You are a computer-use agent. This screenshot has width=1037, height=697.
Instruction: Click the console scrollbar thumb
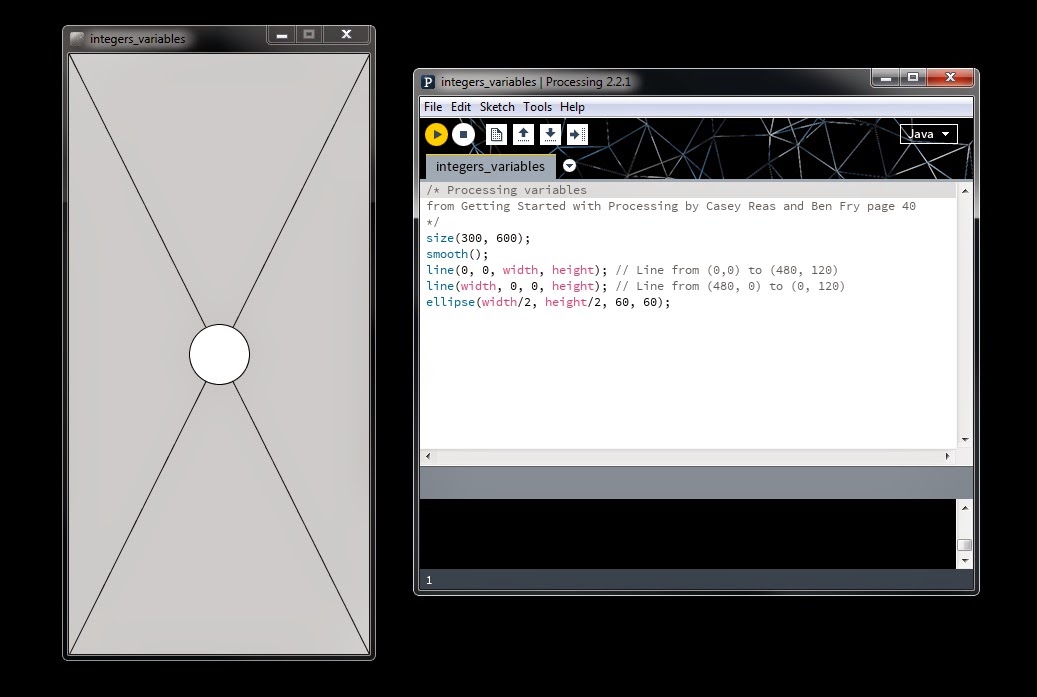pos(965,546)
